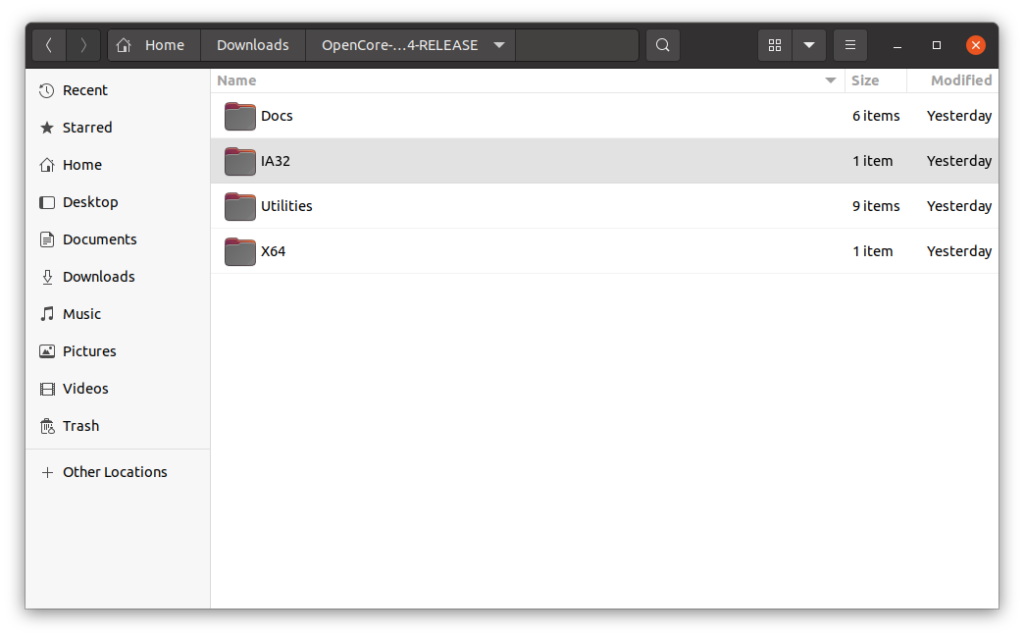Open Other Locations in the sidebar
Viewport: 1024px width, 637px height.
pos(118,472)
